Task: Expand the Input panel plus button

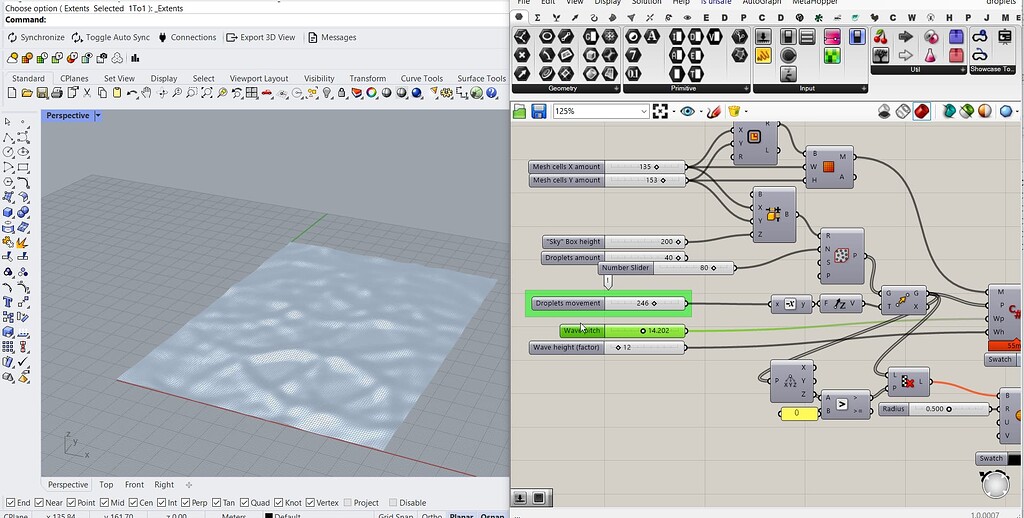Action: (863, 88)
